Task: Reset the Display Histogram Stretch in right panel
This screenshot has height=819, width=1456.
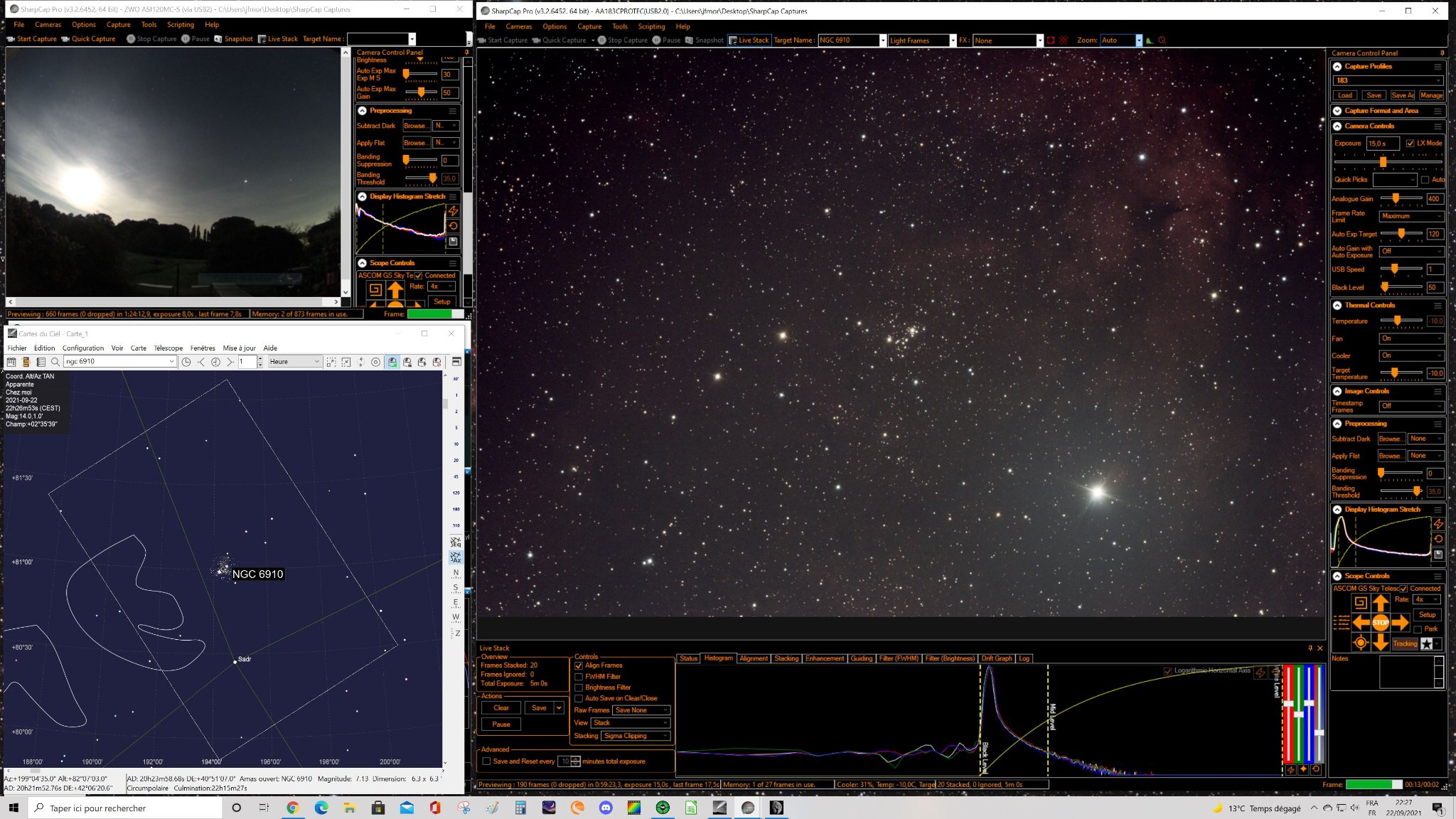Action: (x=1438, y=539)
